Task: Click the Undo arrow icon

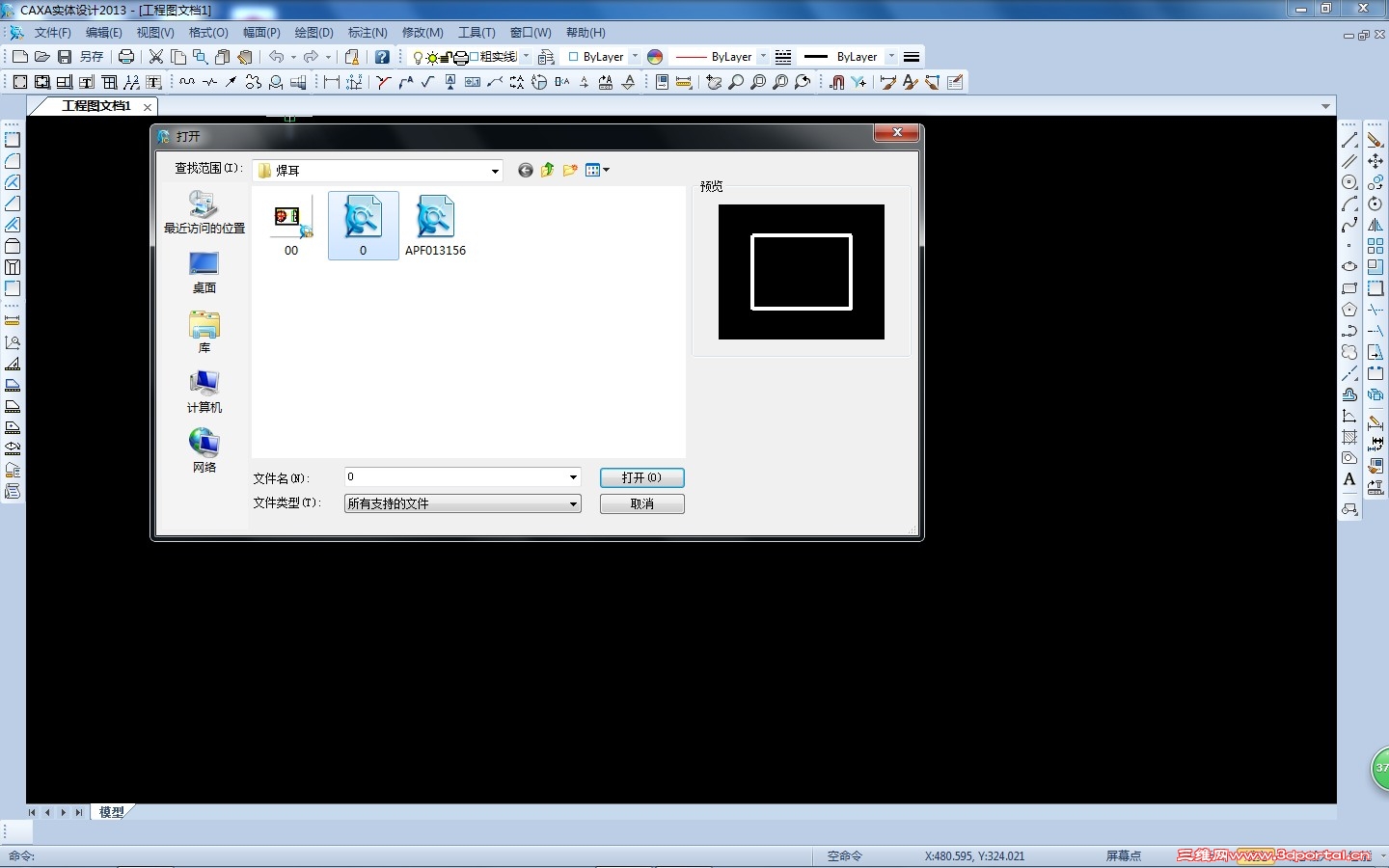Action: (x=277, y=57)
